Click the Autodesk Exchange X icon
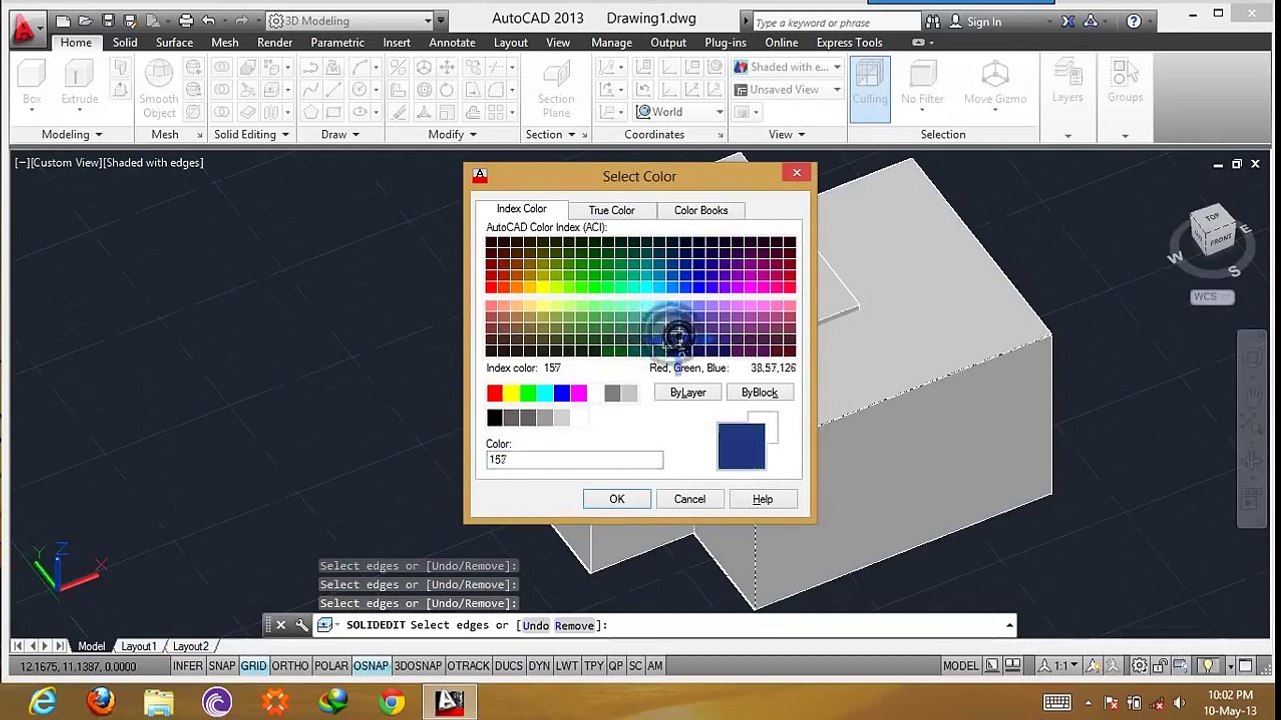This screenshot has height=720, width=1281. pyautogui.click(x=1068, y=21)
